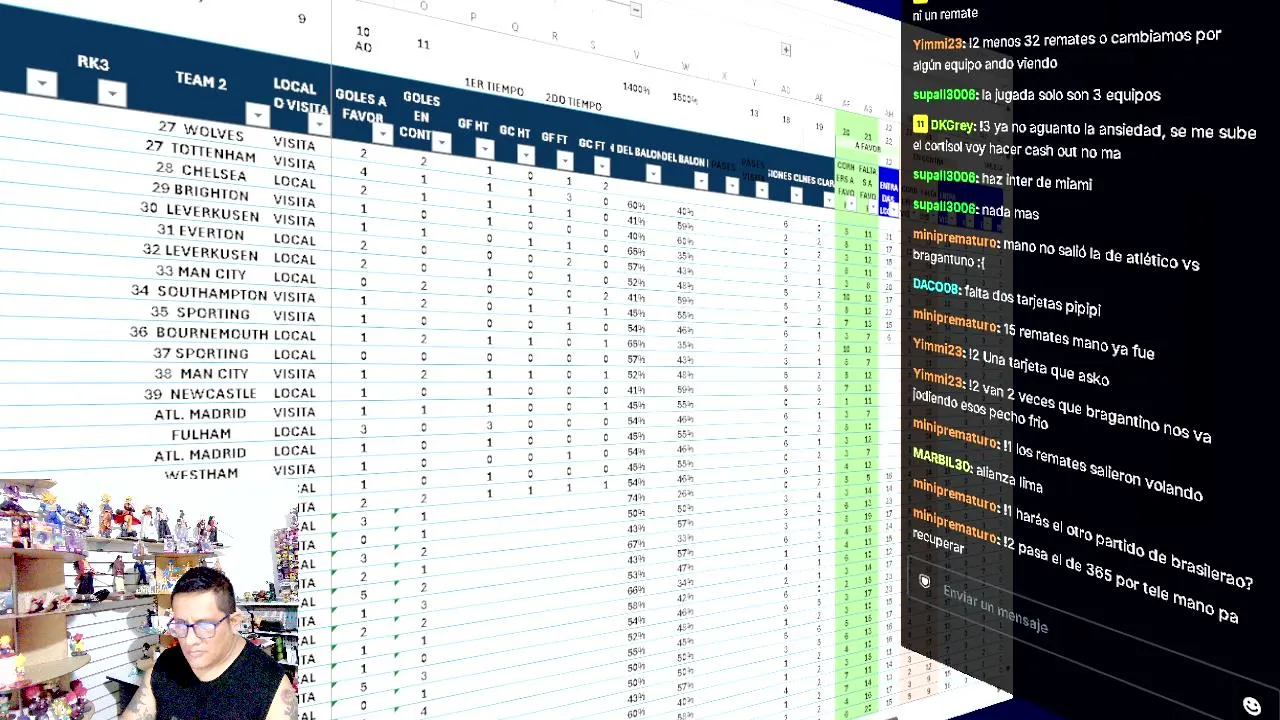Select the NEWCASTLE team cell
1280x720 pixels.
(200, 393)
